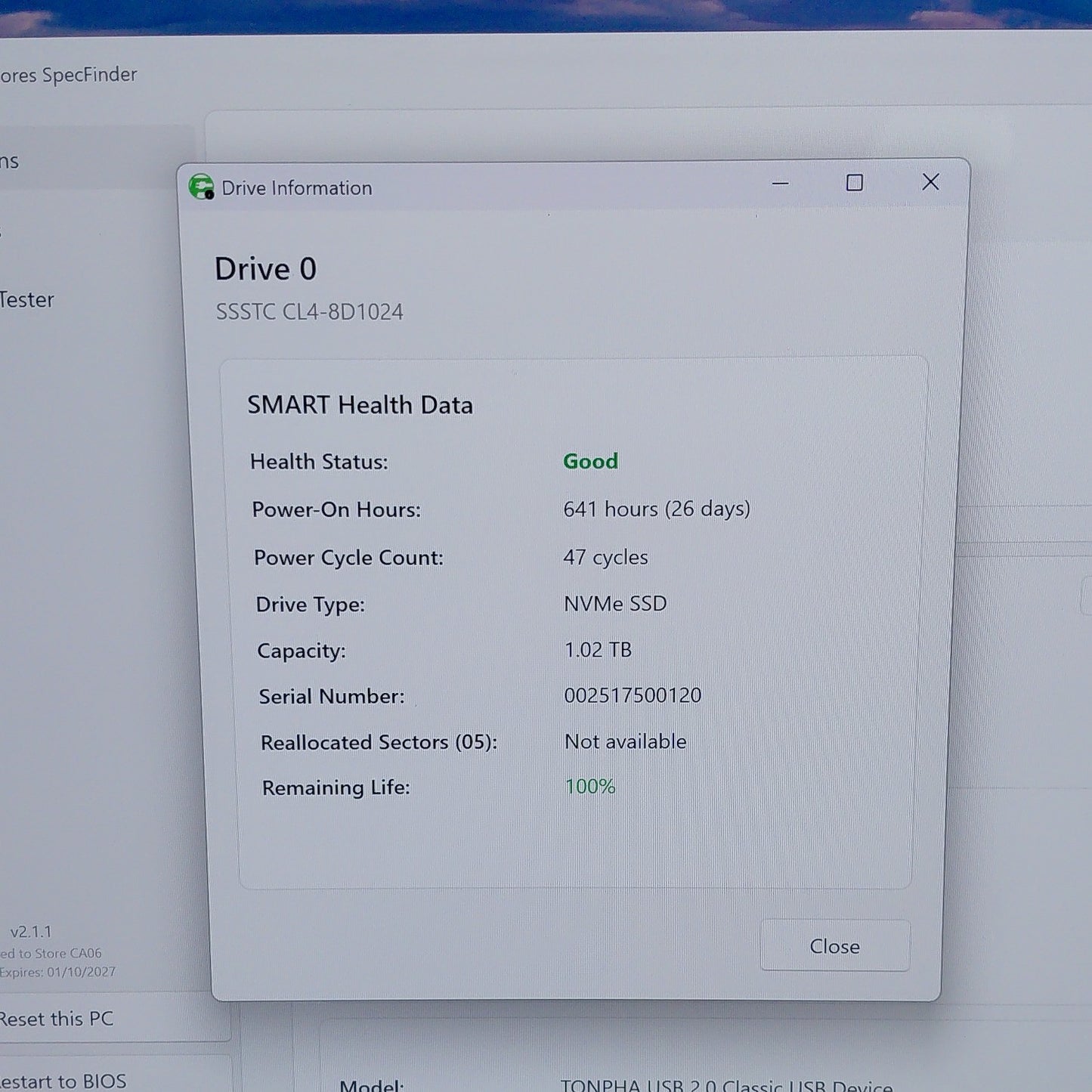Click the v2.1.1 version text

click(31, 931)
